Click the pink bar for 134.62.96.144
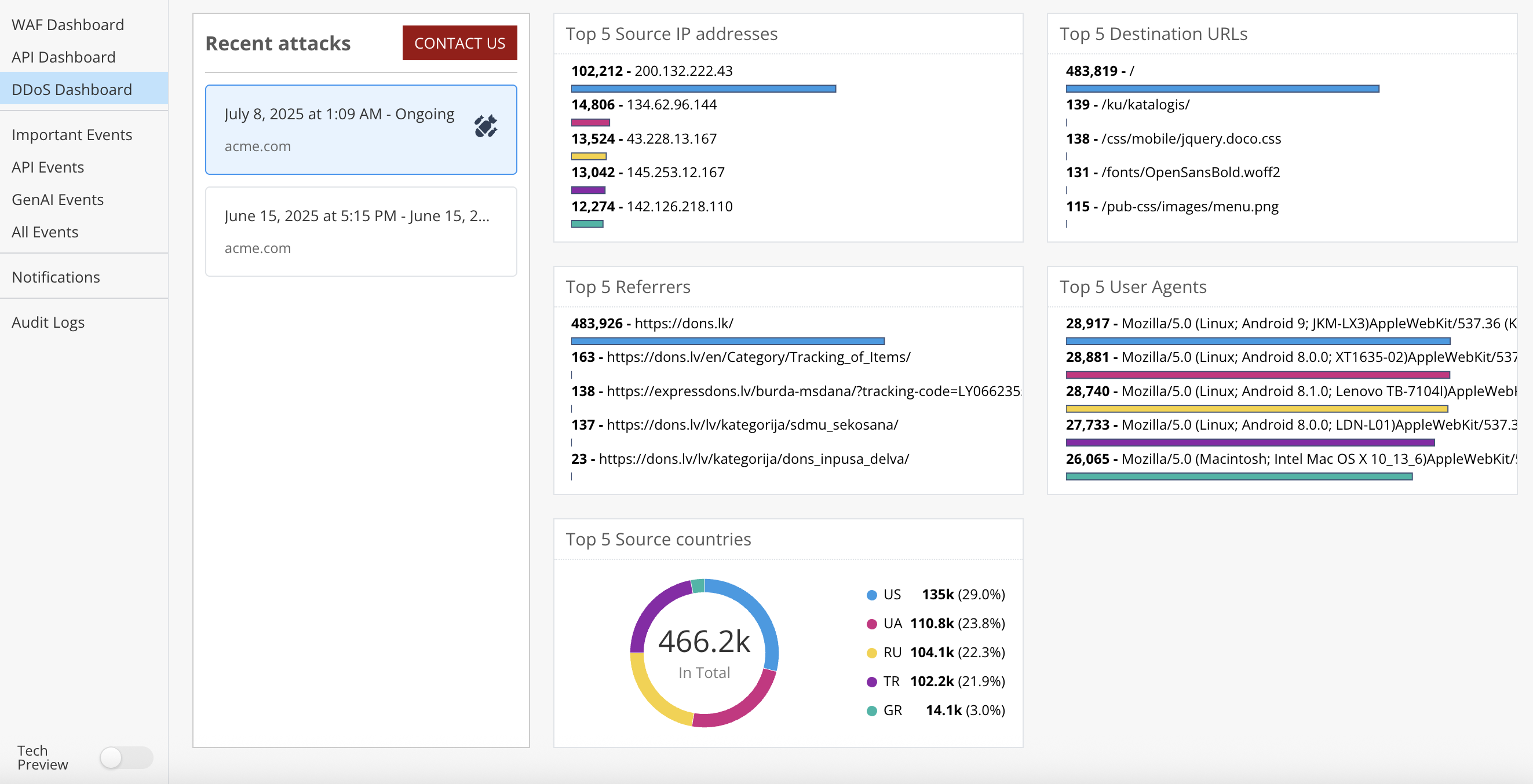 click(x=590, y=123)
